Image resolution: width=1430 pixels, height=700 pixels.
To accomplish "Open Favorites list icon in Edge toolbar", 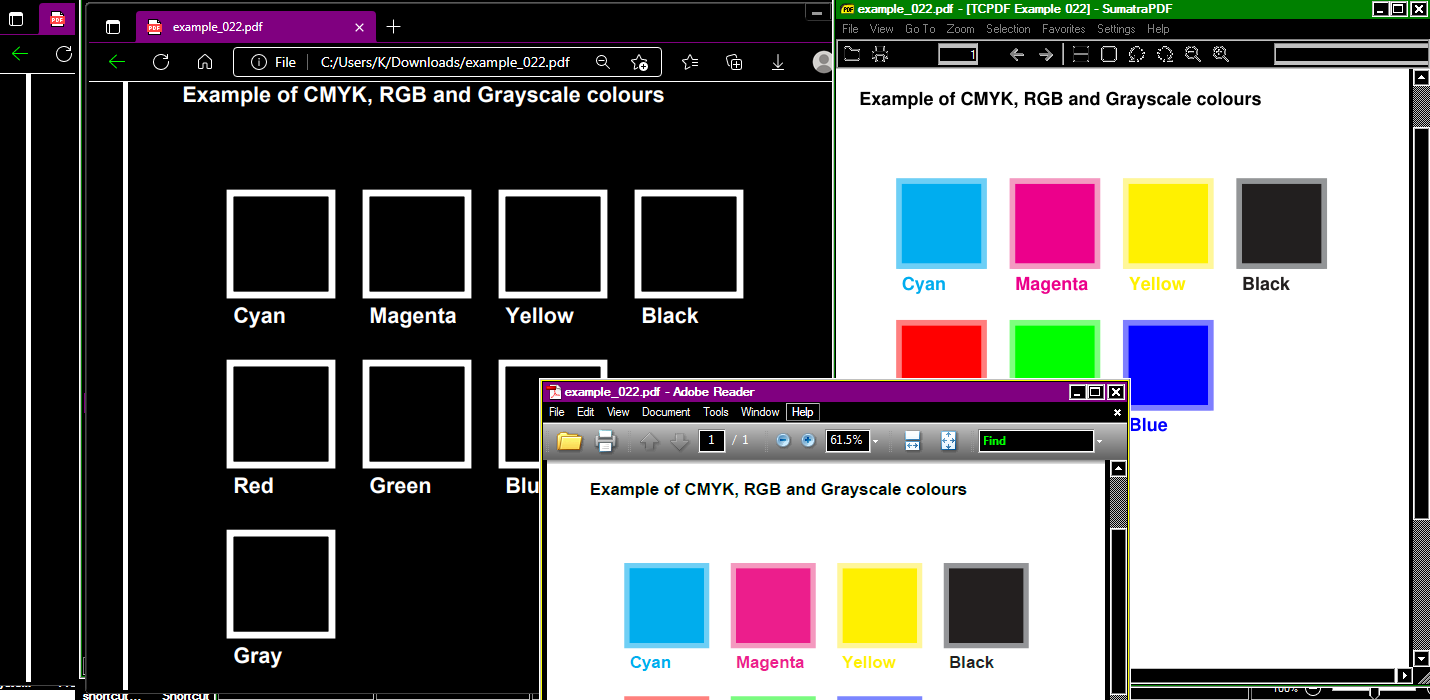I will (690, 62).
